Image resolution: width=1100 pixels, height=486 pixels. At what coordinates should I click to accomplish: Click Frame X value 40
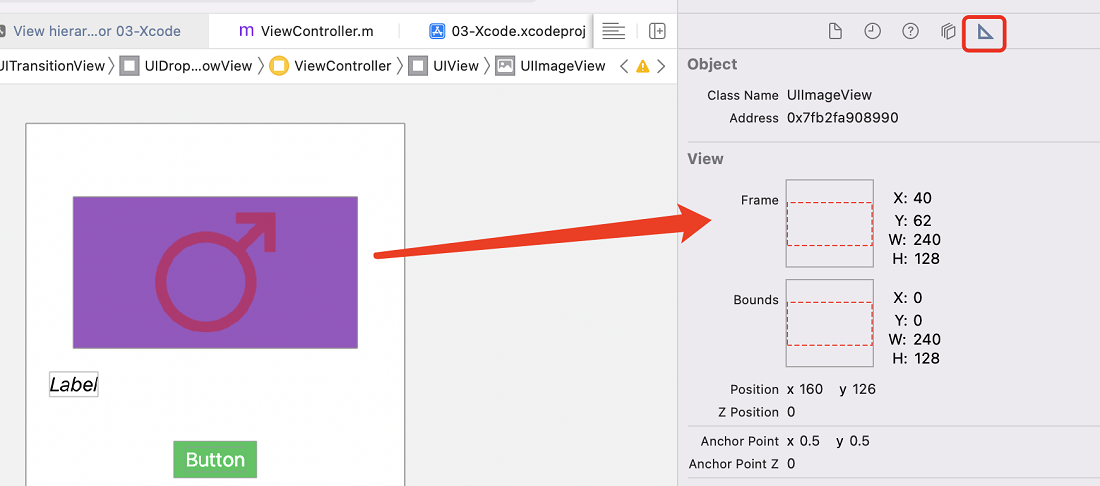(923, 198)
